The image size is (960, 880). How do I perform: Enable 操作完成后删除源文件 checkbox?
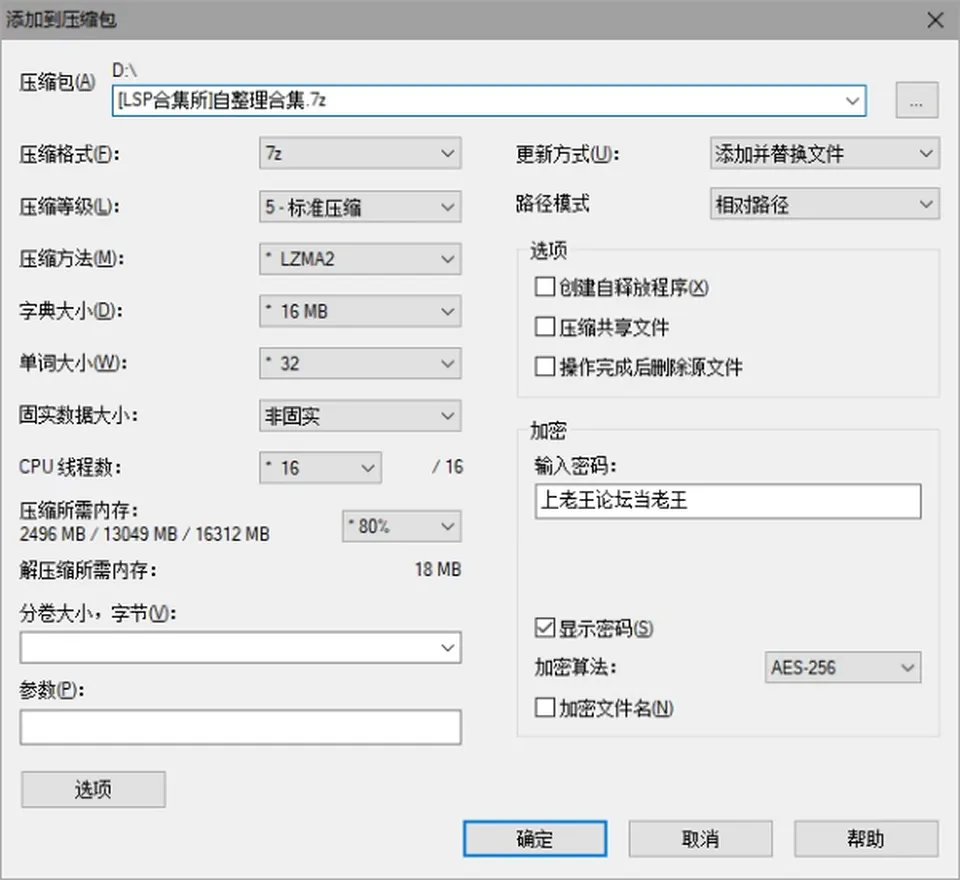pos(545,367)
